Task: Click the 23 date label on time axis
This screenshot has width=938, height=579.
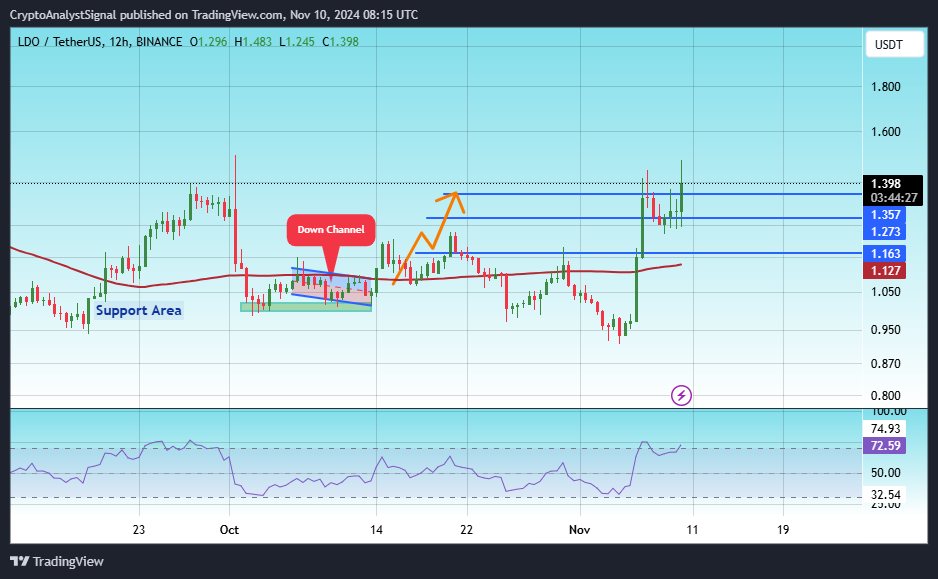Action: click(139, 529)
